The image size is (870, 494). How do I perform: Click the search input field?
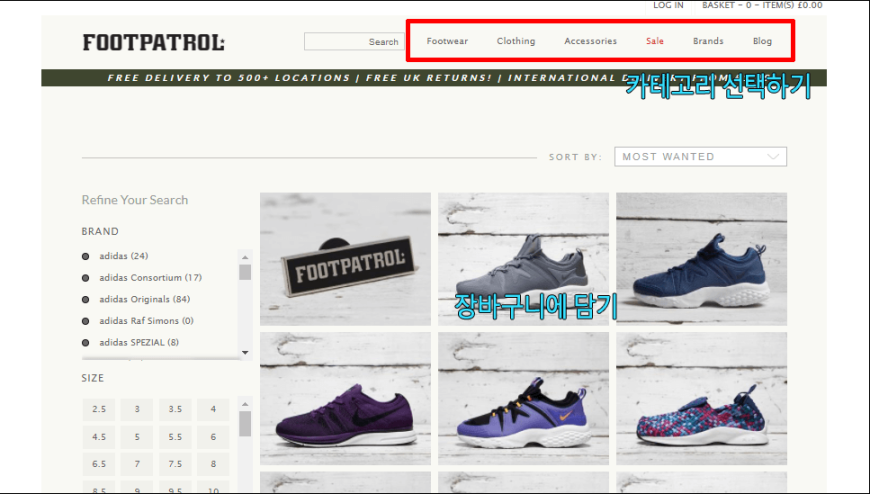click(354, 41)
